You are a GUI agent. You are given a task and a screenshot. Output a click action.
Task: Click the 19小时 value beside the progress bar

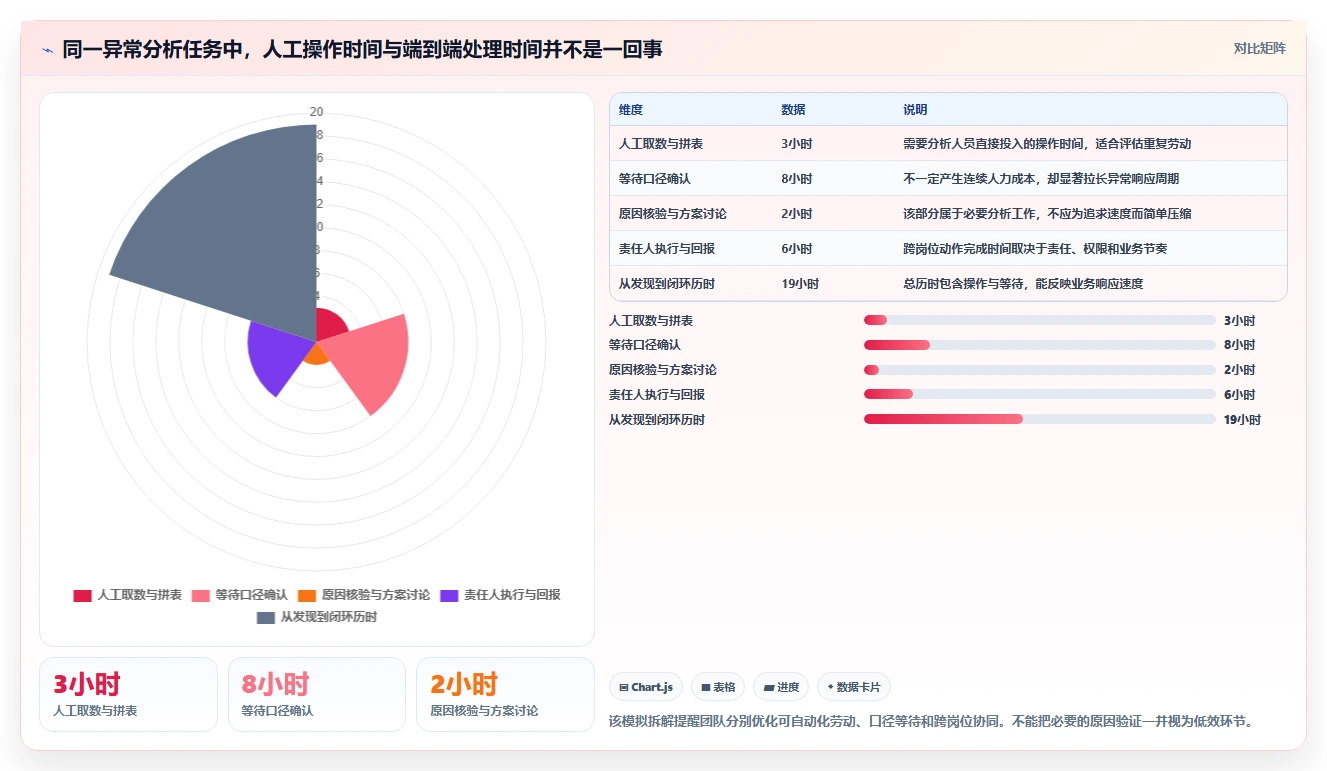coord(1242,420)
